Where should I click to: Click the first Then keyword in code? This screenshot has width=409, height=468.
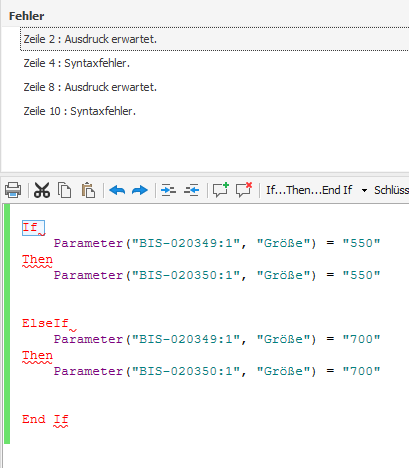pos(37,259)
